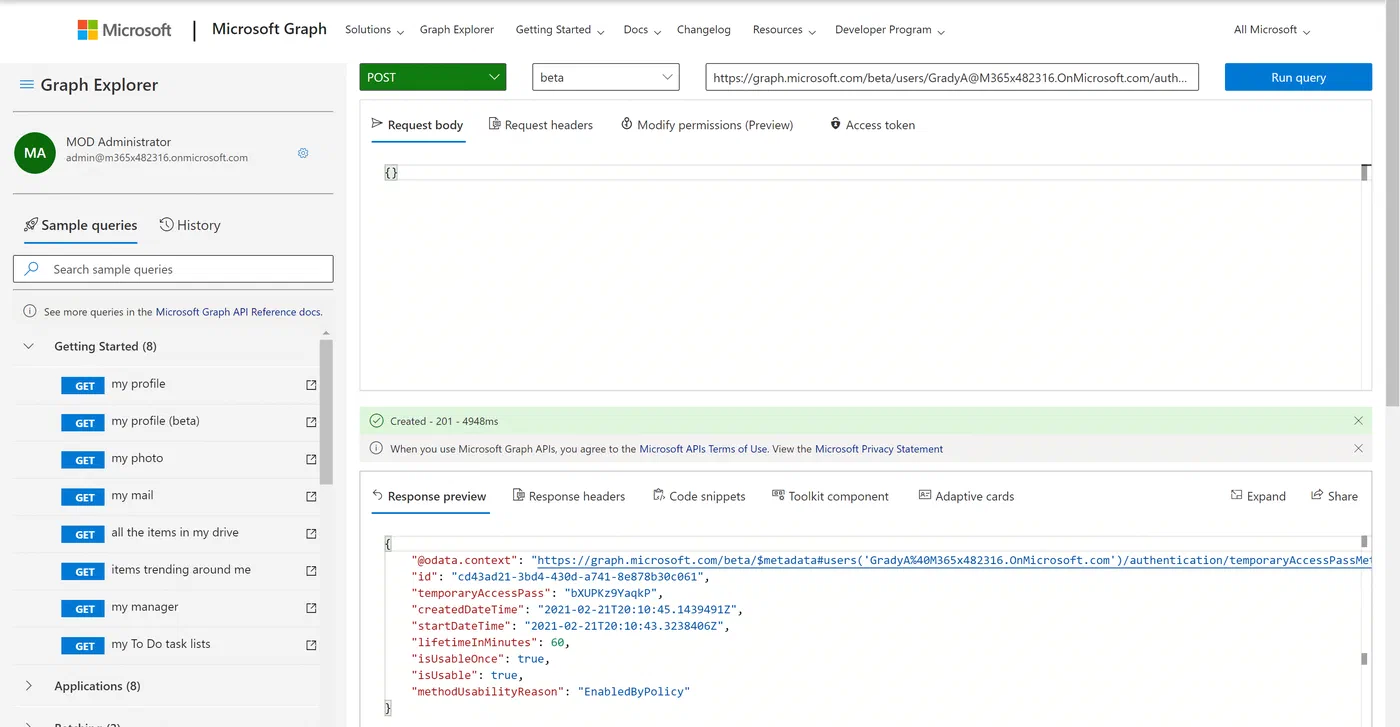Click the sample queries list scrollbar
This screenshot has height=727, width=1400.
tap(326, 412)
